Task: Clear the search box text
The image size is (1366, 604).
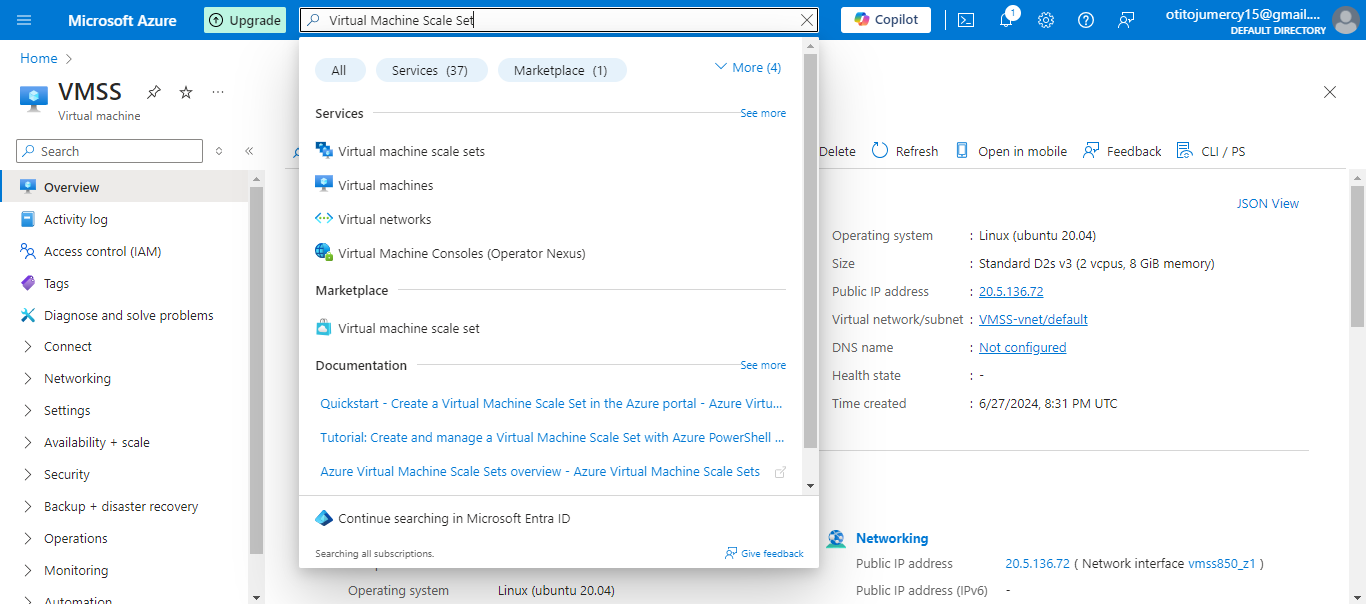Action: (x=807, y=20)
